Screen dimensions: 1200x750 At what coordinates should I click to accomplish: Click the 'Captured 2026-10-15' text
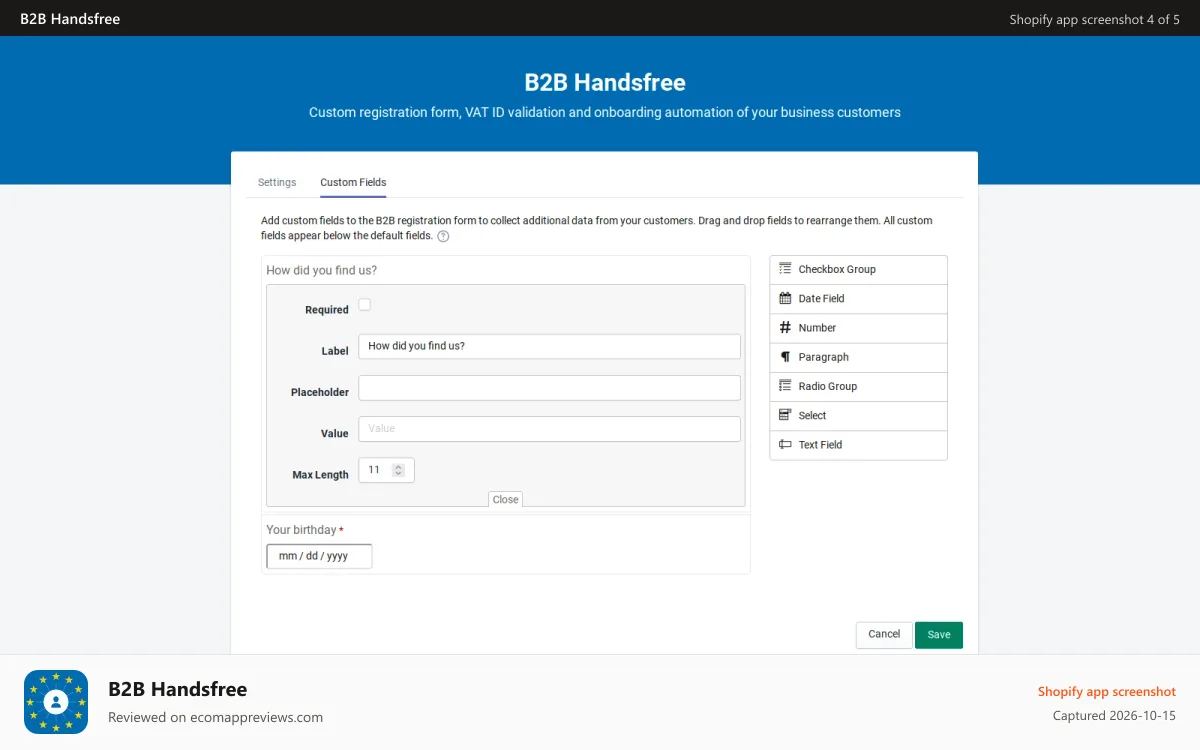[1114, 716]
